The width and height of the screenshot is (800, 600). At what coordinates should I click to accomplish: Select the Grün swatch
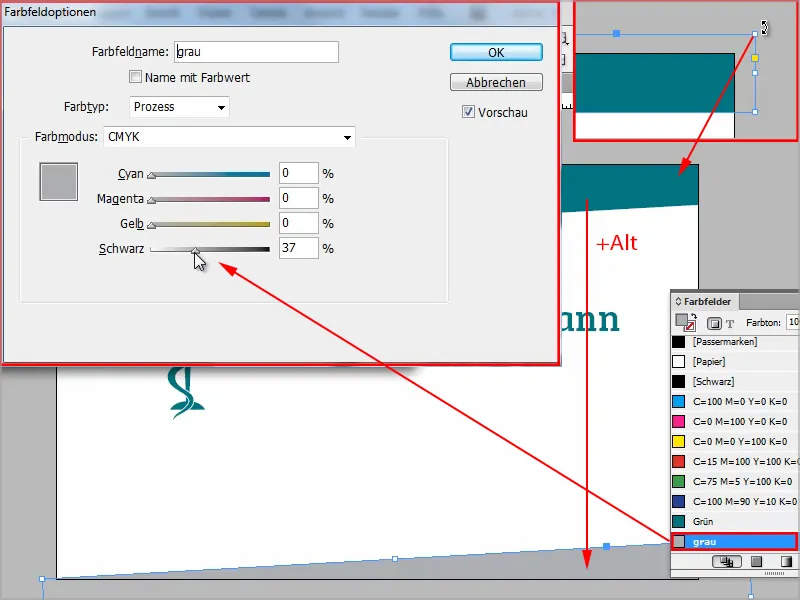[x=735, y=521]
